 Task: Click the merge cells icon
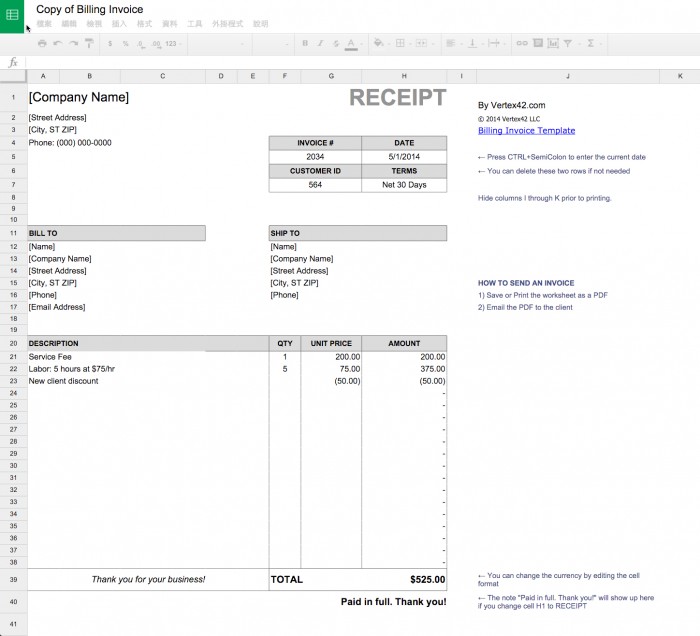coord(421,43)
